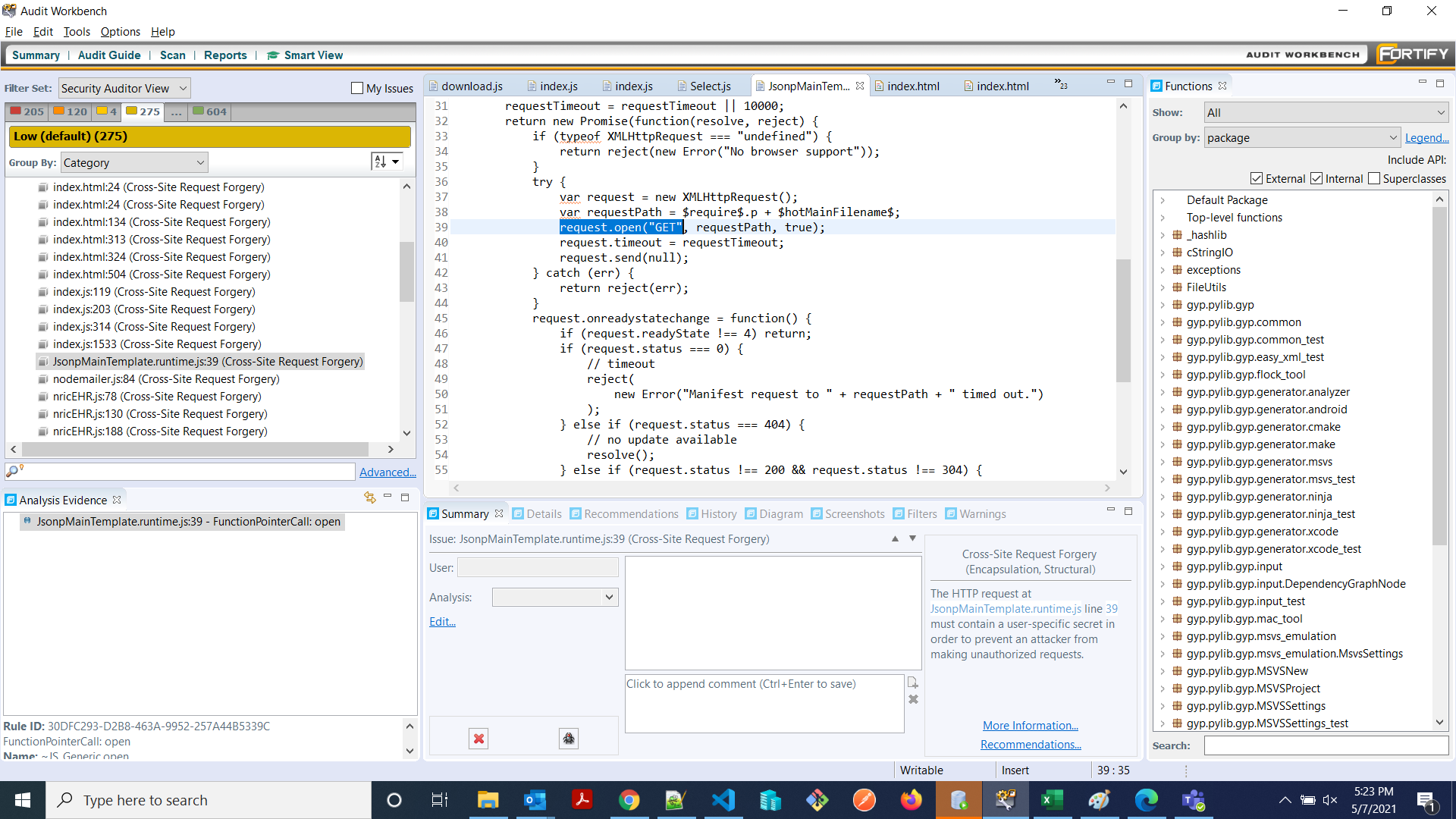This screenshot has height=819, width=1456.
Task: Close the Functions view tab
Action: click(x=1222, y=86)
